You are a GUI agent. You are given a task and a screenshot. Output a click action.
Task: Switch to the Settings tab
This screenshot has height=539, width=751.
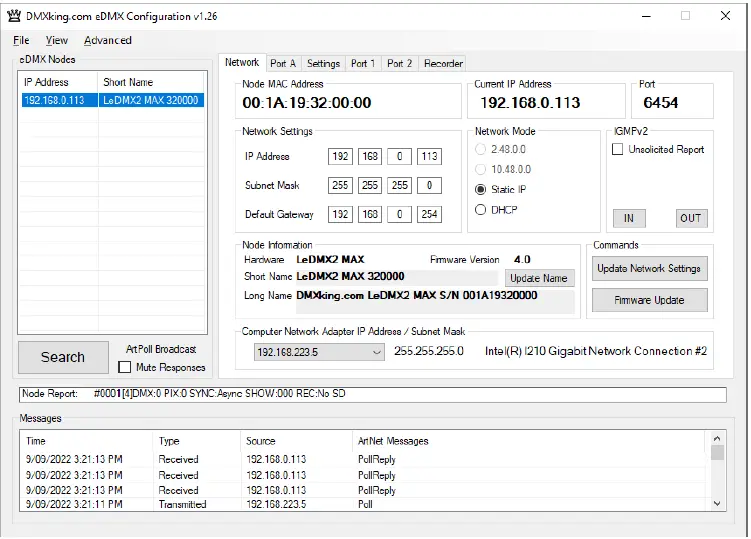(323, 63)
